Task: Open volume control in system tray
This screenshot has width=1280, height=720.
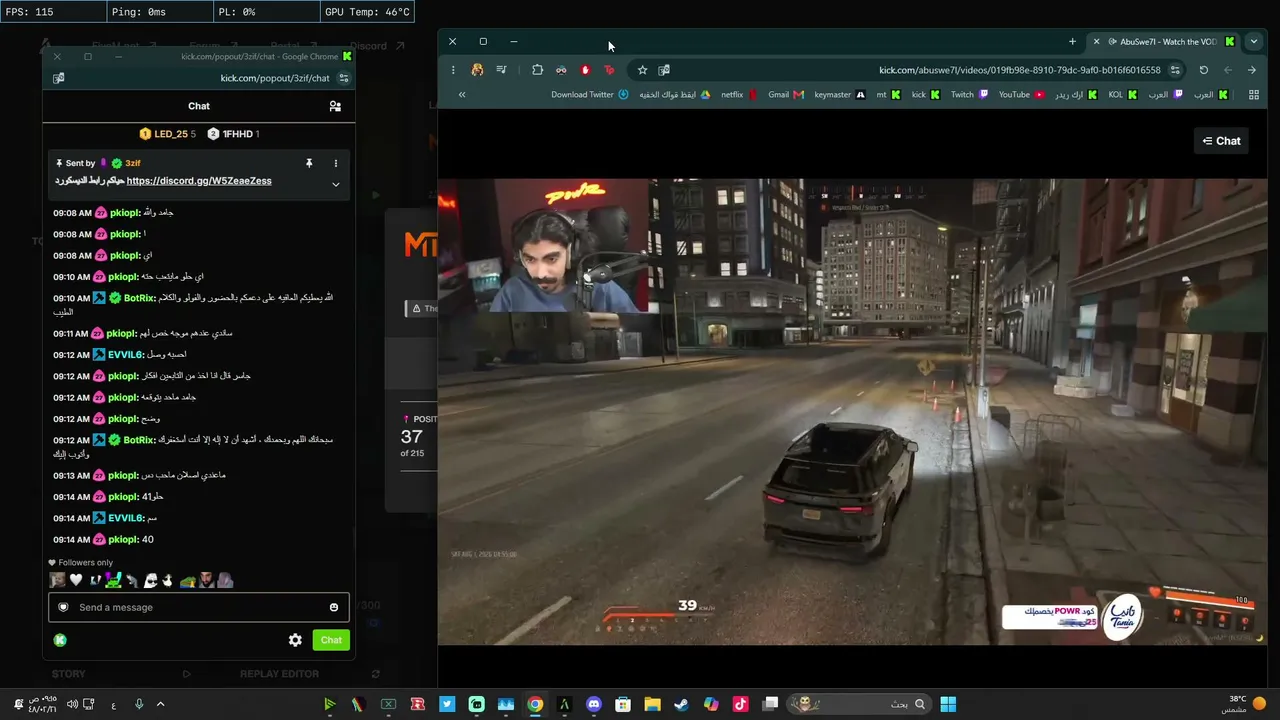Action: point(72,704)
